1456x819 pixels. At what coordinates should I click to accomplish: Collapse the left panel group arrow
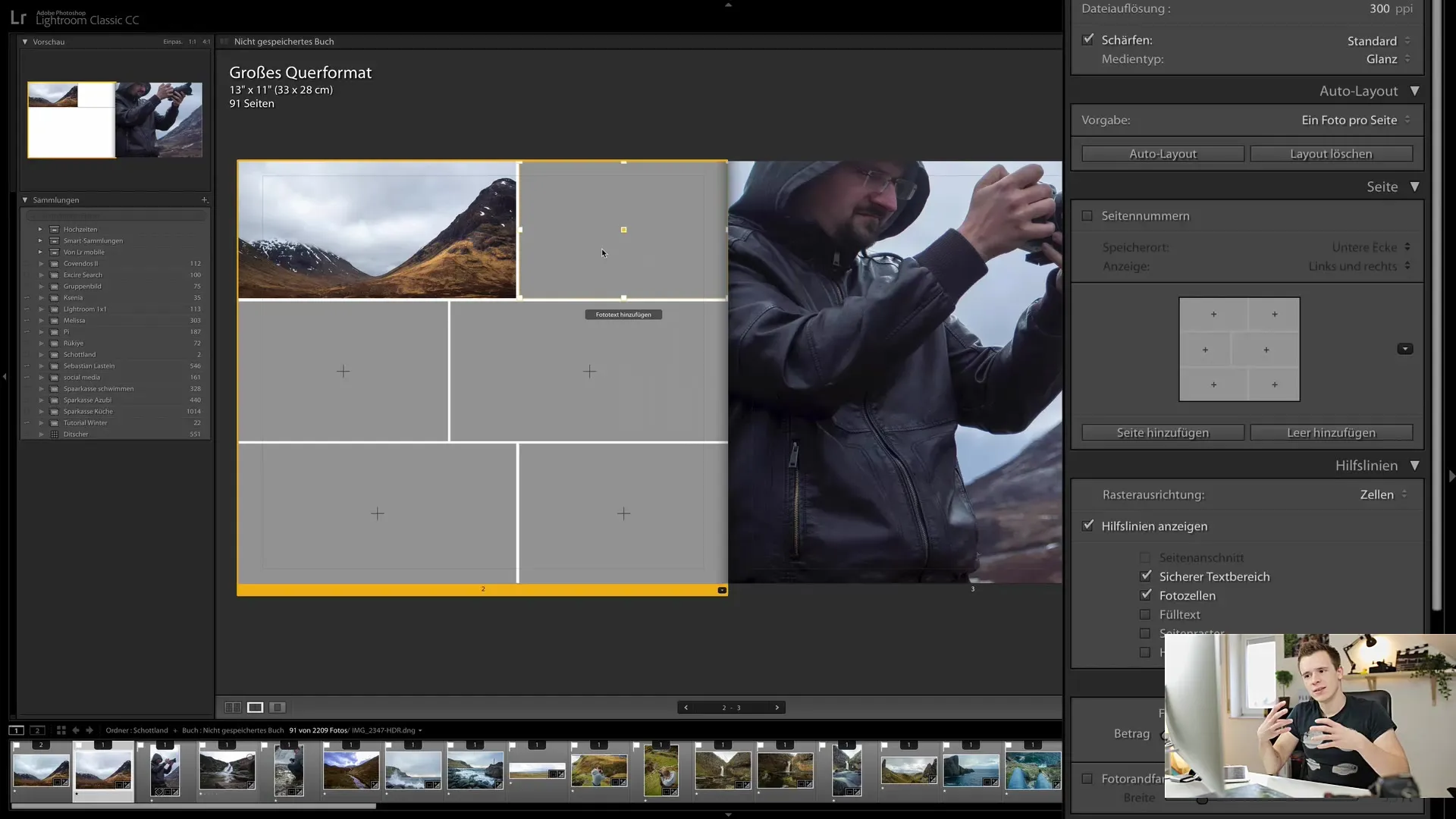[x=5, y=376]
